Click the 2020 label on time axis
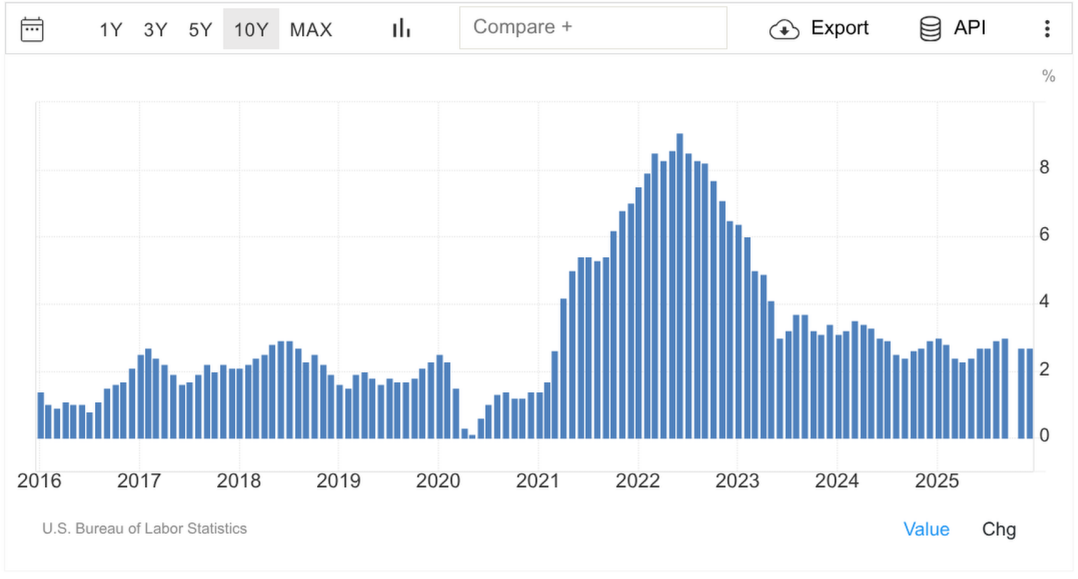Viewport: 1078px width, 579px height. [438, 481]
